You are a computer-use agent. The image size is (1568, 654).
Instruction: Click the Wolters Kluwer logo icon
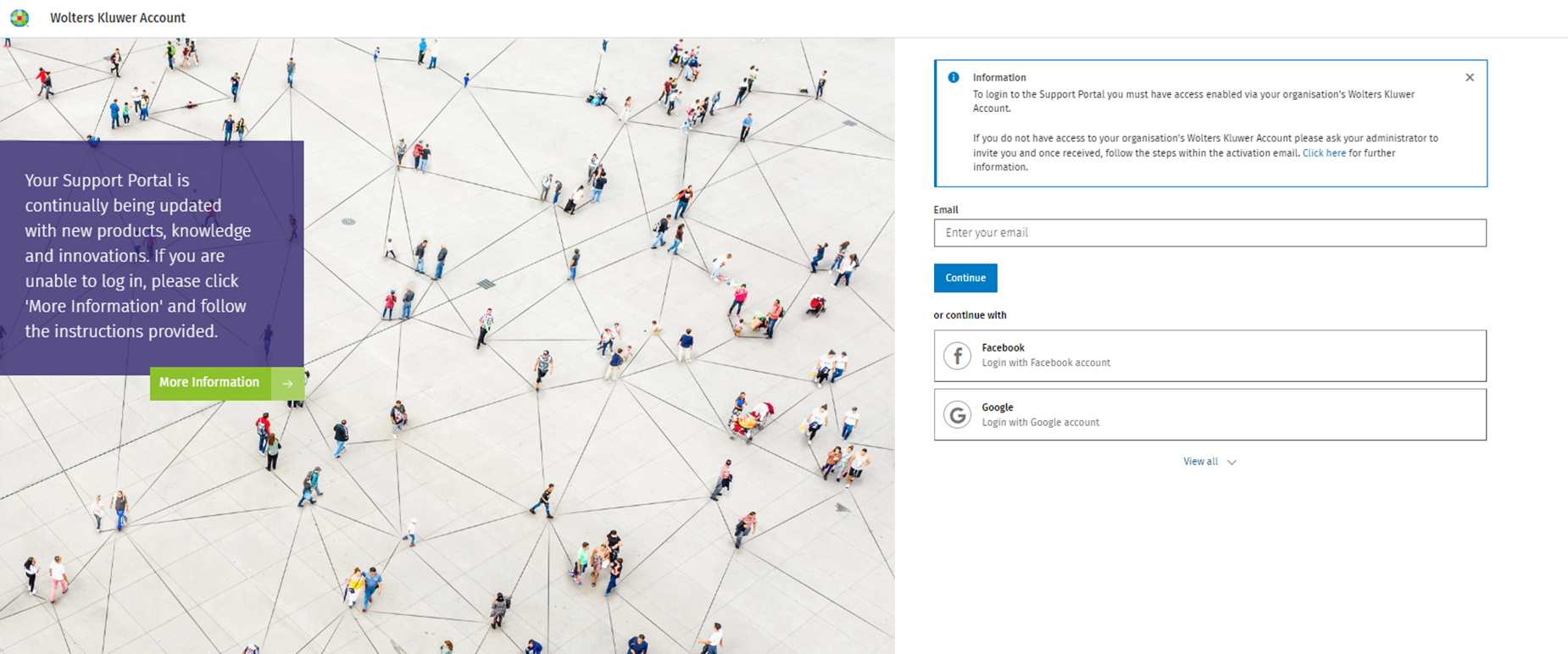(x=19, y=18)
